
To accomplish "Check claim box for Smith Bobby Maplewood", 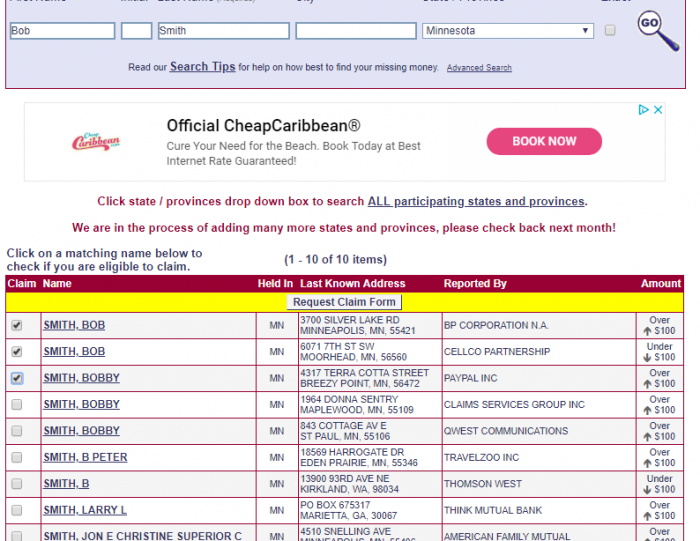I will pos(17,404).
